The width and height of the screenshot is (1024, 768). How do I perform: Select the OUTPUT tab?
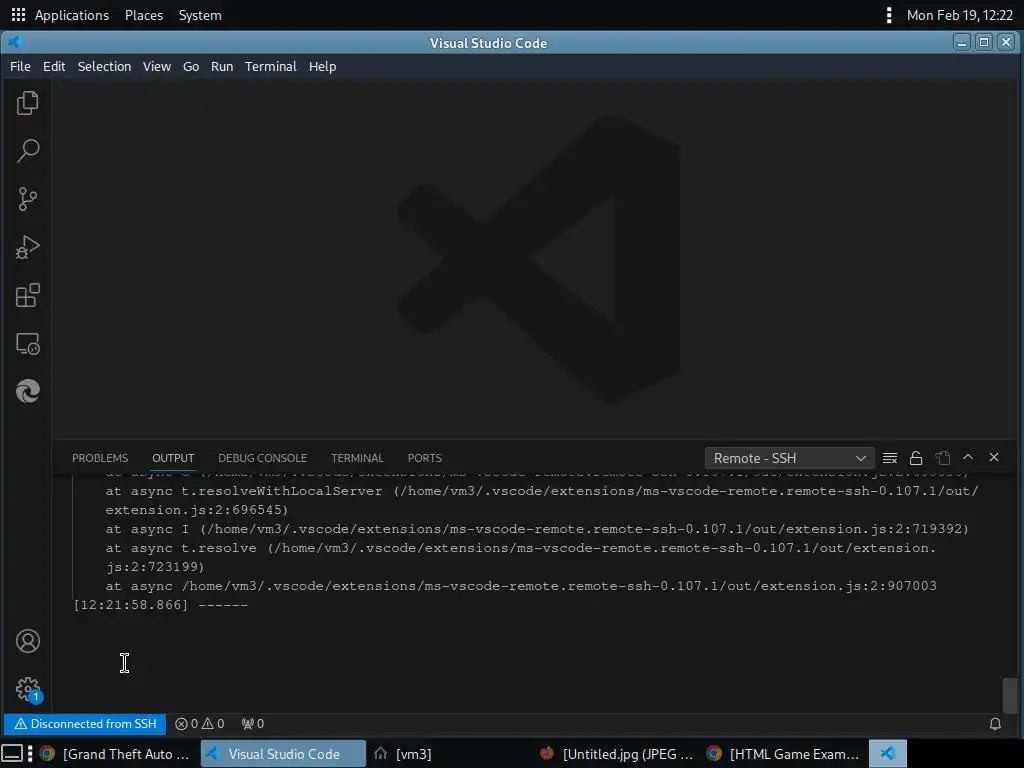tap(173, 458)
